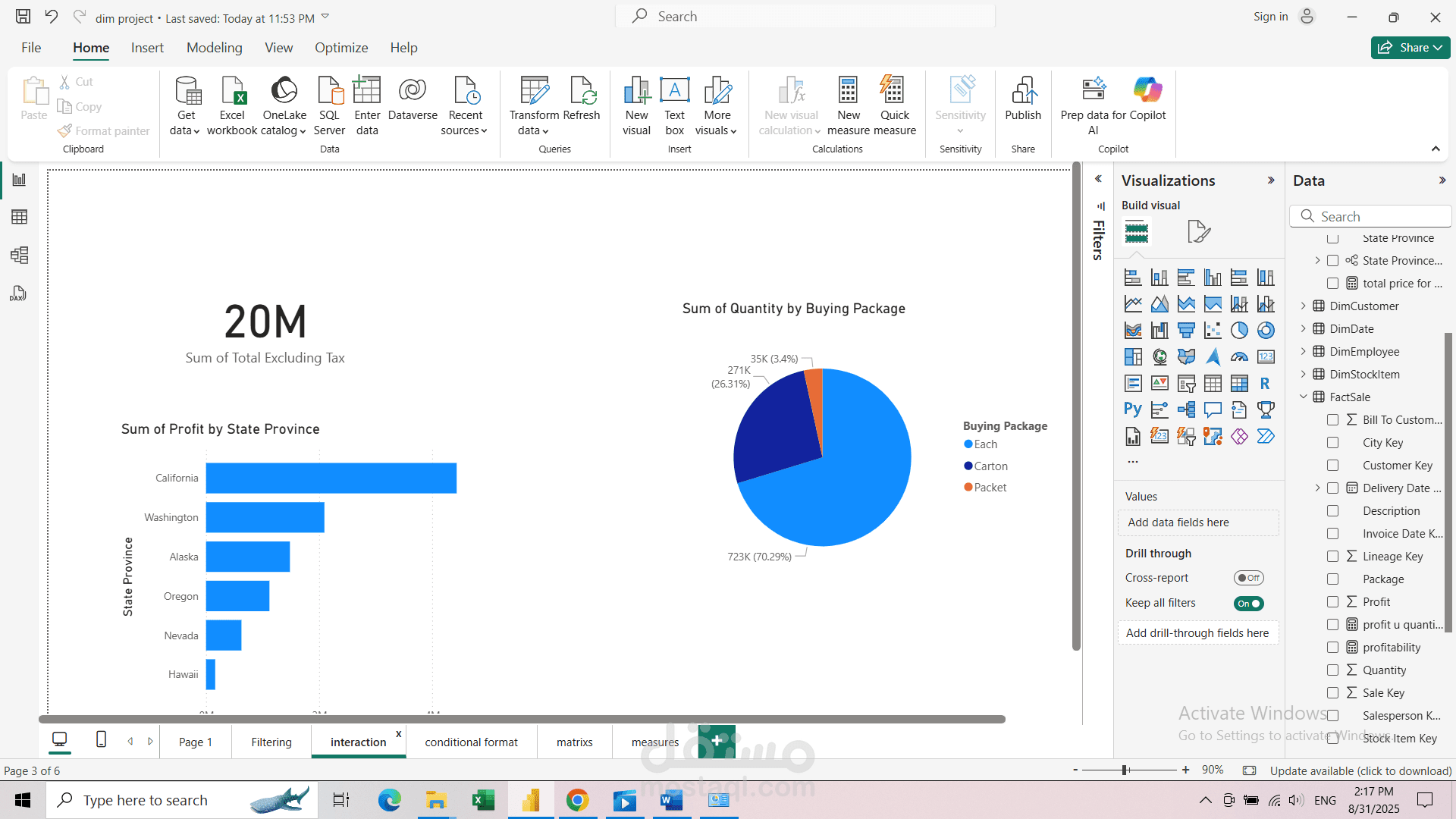
Task: Check the Profit field checkbox
Action: tap(1332, 602)
